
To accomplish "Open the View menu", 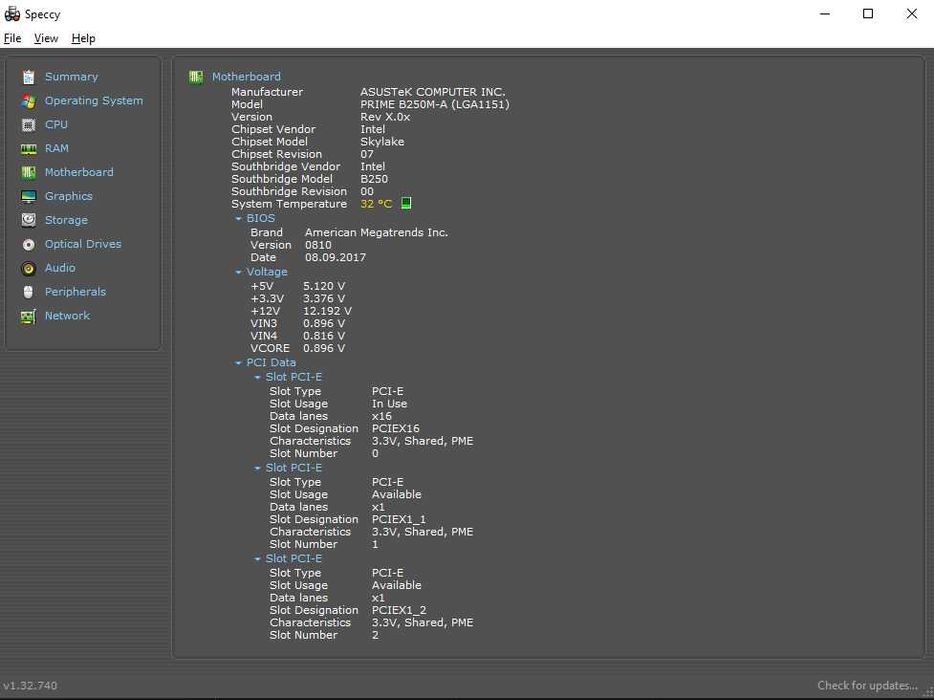I will click(x=46, y=38).
